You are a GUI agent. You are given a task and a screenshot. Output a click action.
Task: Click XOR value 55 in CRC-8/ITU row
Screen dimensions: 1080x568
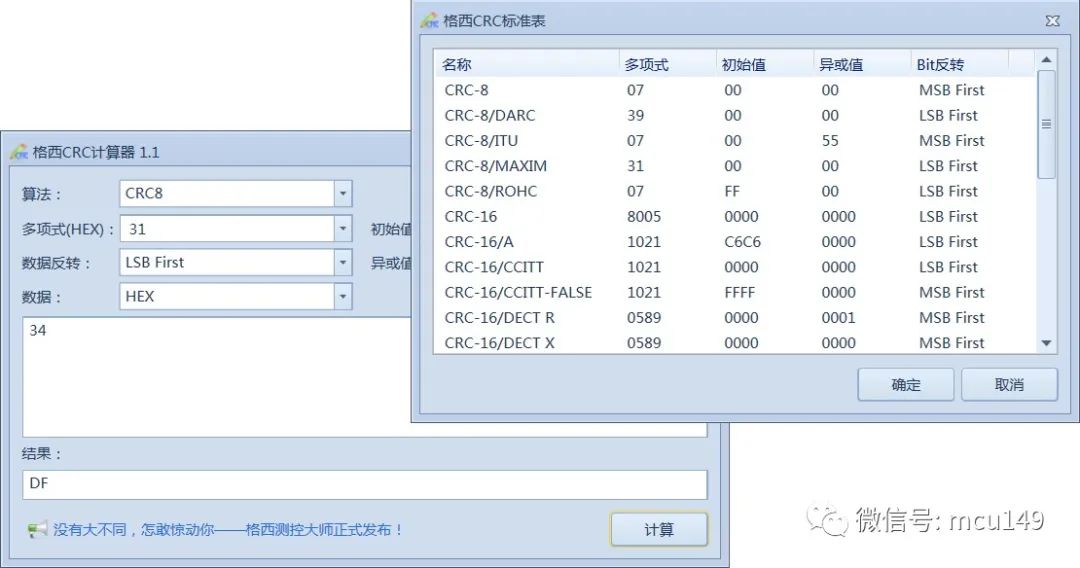click(830, 140)
